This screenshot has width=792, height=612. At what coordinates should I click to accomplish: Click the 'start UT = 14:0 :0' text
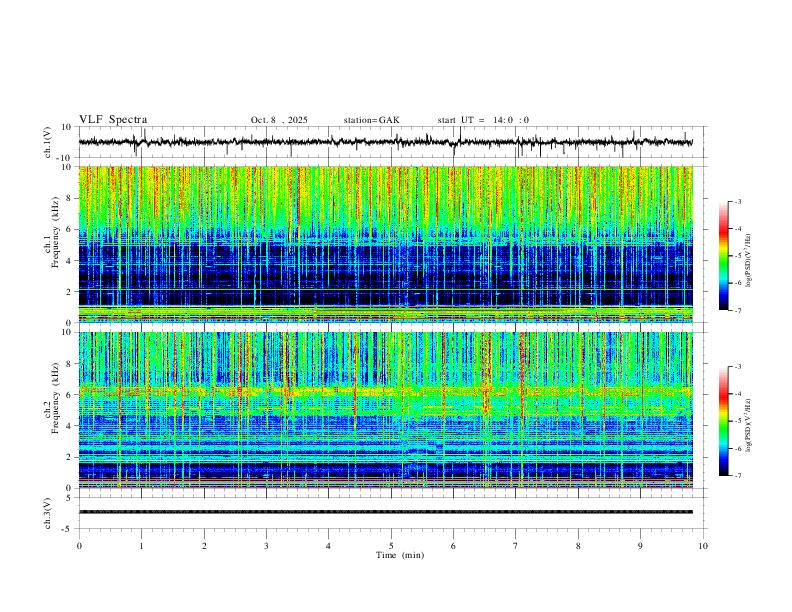[x=483, y=120]
